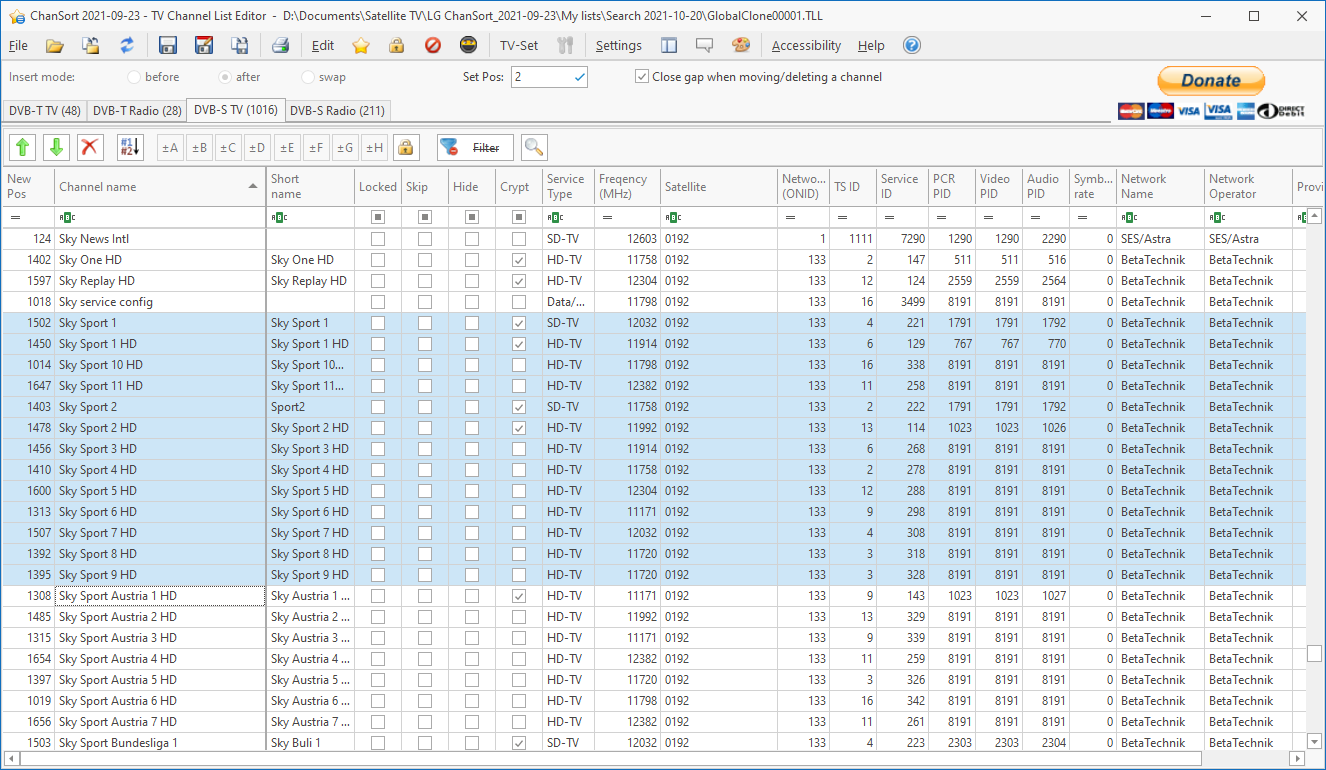Open the TV-Set menu
The width and height of the screenshot is (1326, 770).
click(519, 45)
